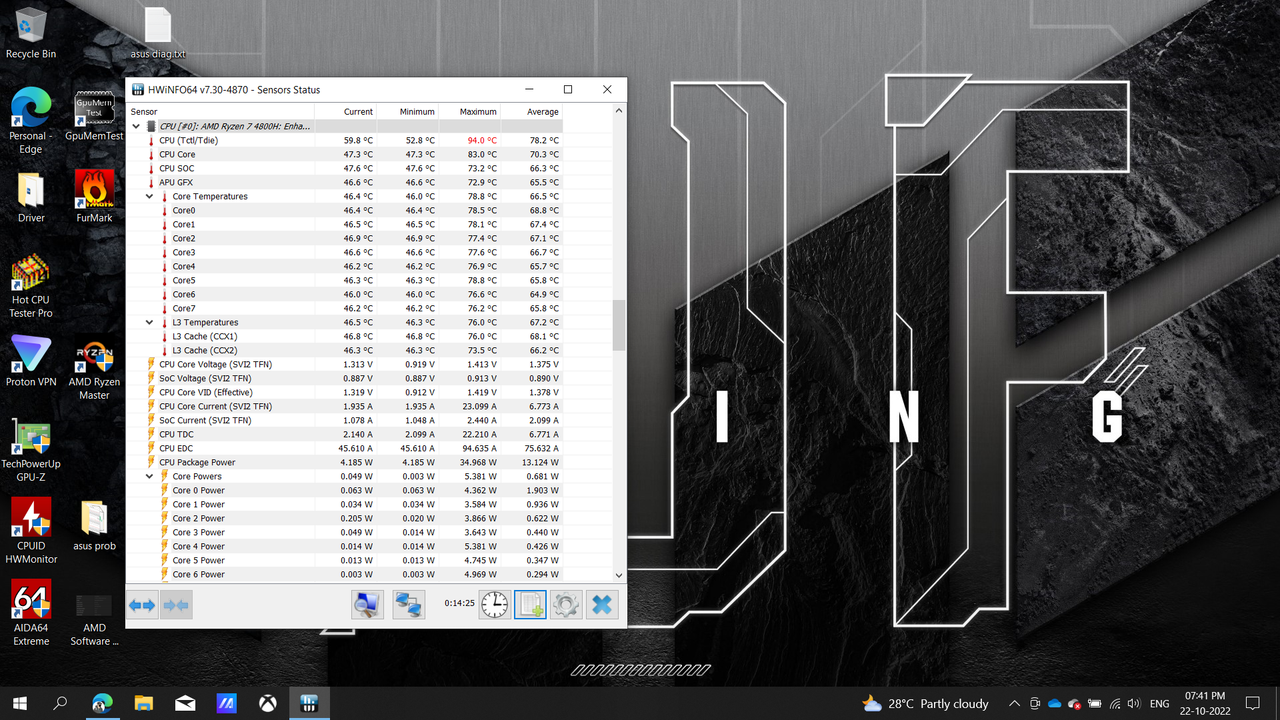Open File Explorer from taskbar

143,703
